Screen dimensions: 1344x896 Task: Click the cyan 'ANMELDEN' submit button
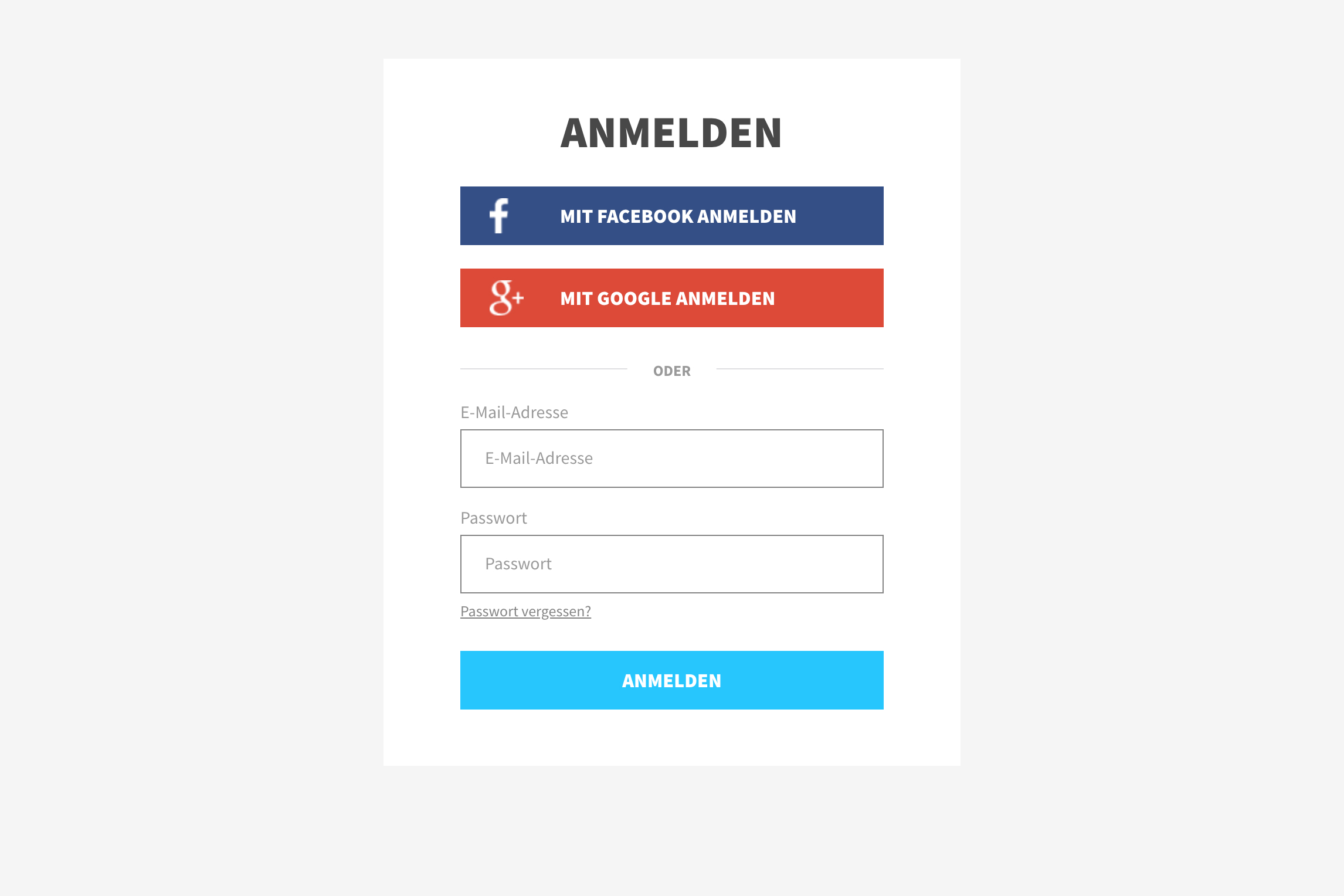click(672, 681)
